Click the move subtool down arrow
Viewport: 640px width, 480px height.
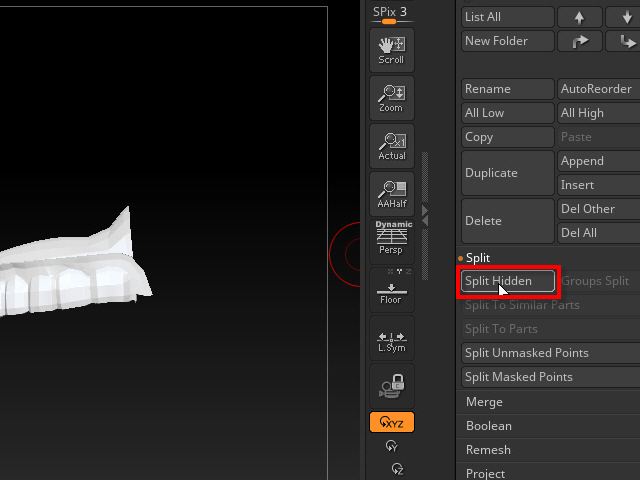(624, 17)
